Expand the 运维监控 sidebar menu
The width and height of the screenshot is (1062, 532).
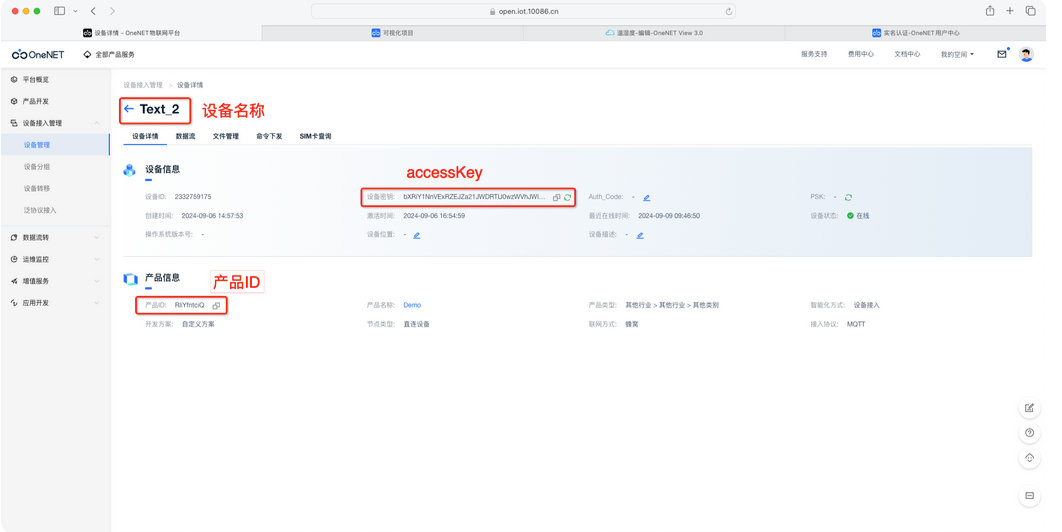click(x=97, y=259)
